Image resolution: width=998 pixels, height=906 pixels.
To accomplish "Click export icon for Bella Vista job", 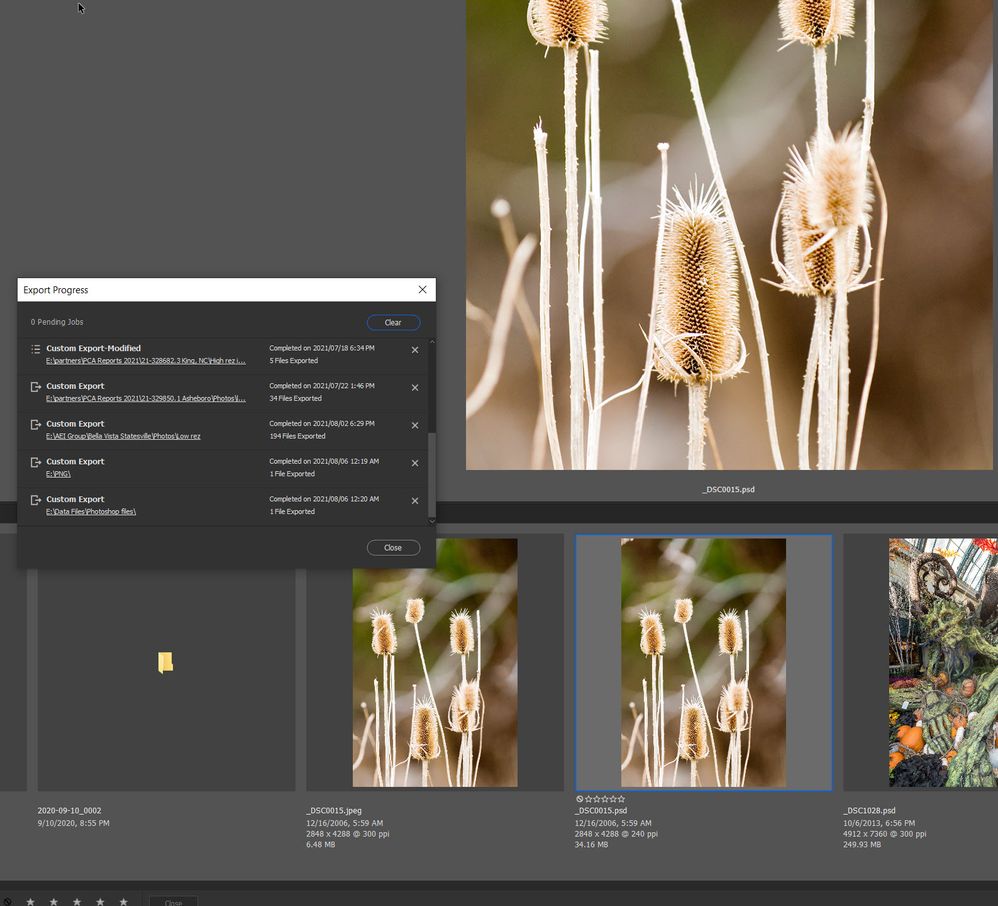I will tap(35, 425).
